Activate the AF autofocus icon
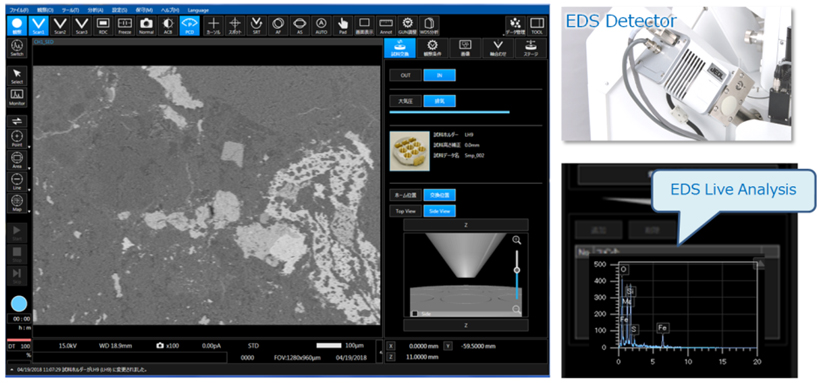Image resolution: width=820 pixels, height=383 pixels. (278, 25)
